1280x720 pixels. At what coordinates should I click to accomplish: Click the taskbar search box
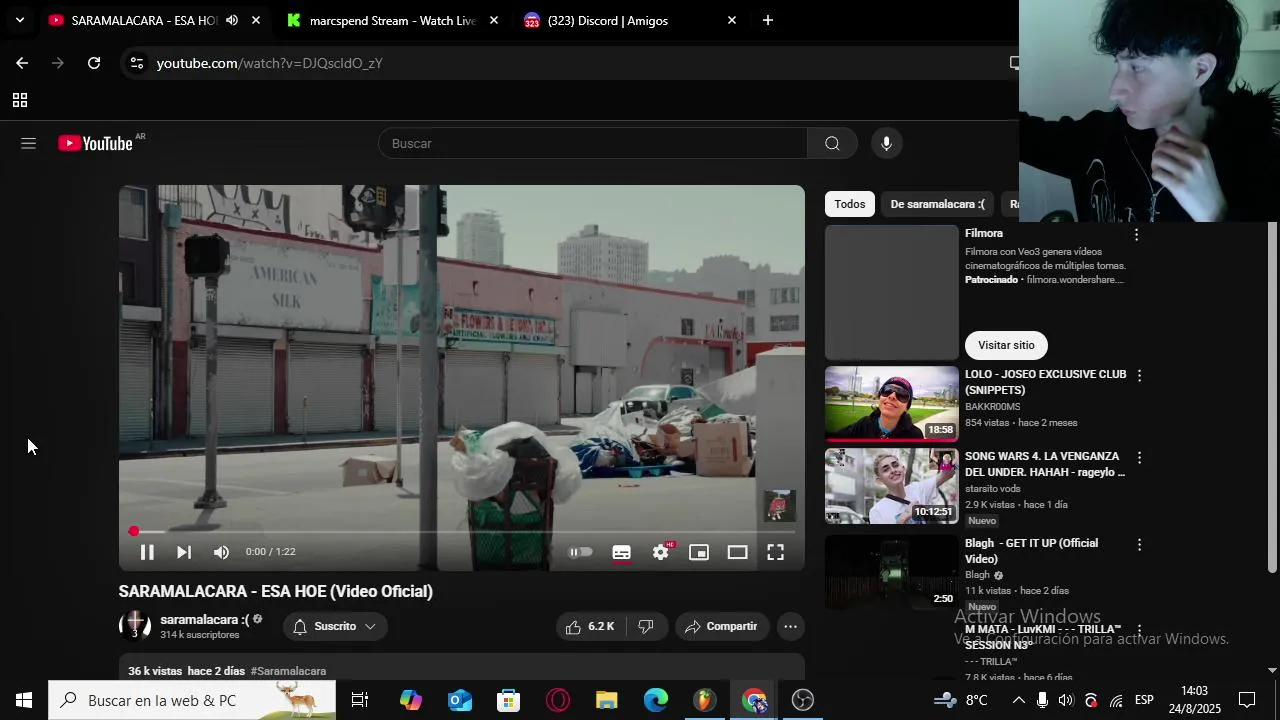pyautogui.click(x=192, y=700)
